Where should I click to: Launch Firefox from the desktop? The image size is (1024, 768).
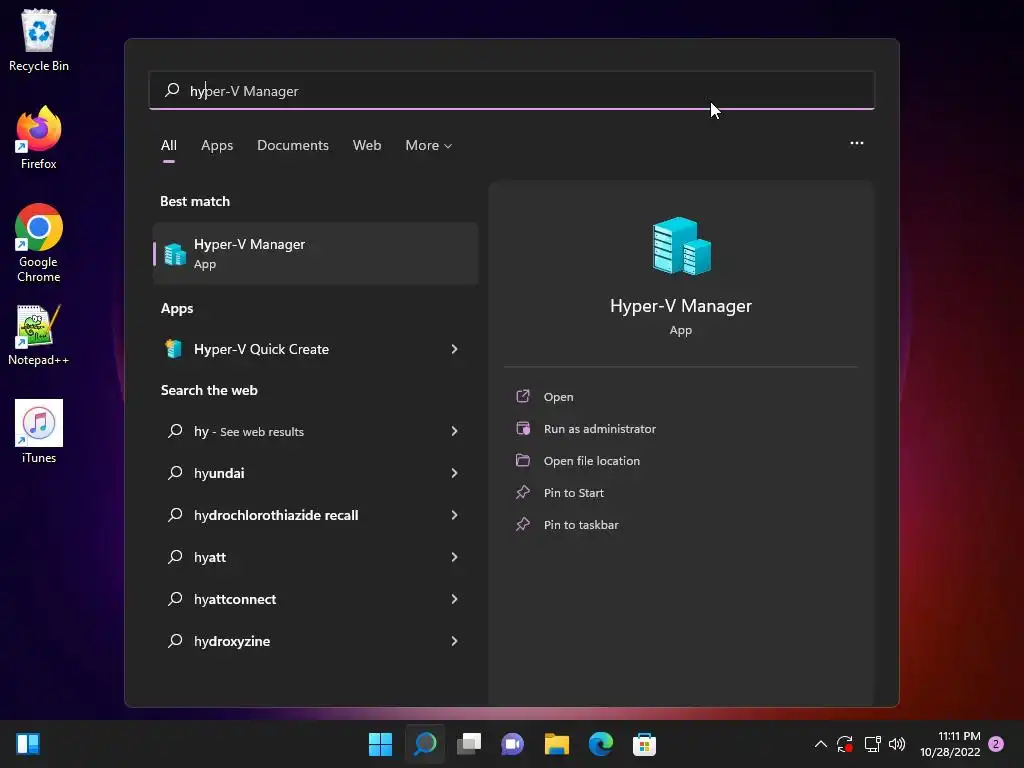[39, 138]
